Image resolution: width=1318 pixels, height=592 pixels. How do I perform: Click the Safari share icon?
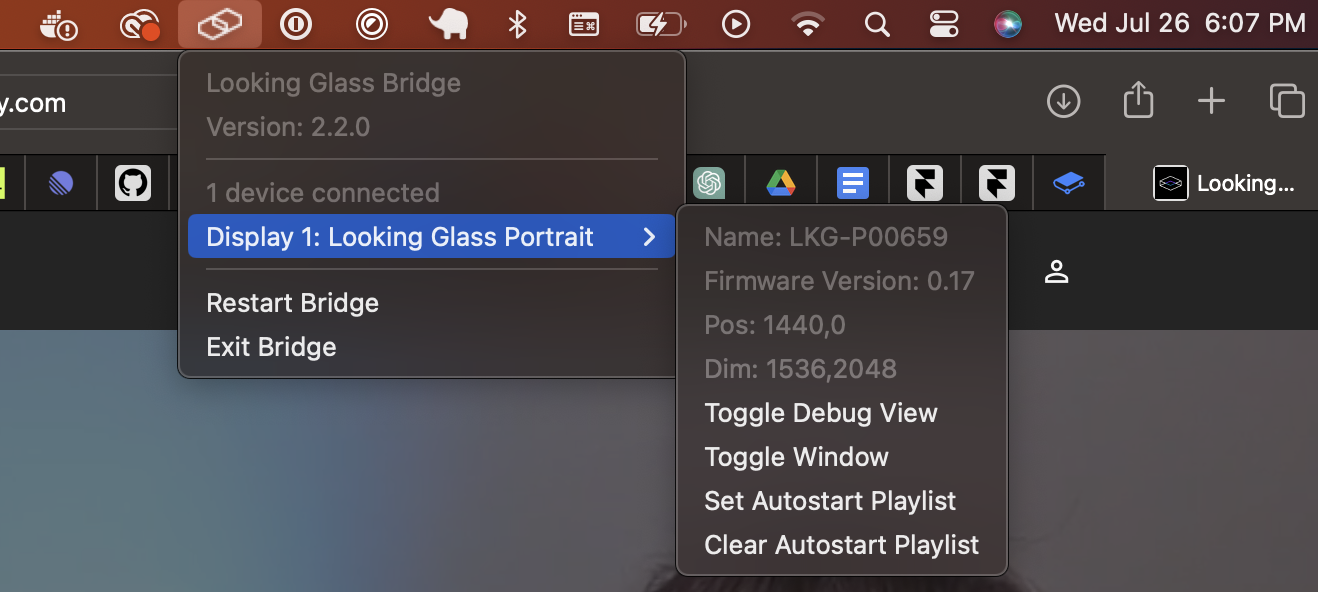1138,100
